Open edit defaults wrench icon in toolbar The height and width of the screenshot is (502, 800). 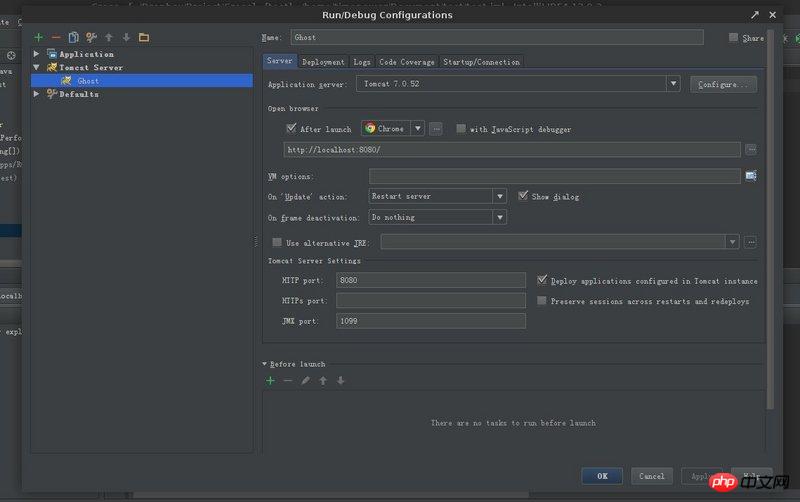coord(91,37)
